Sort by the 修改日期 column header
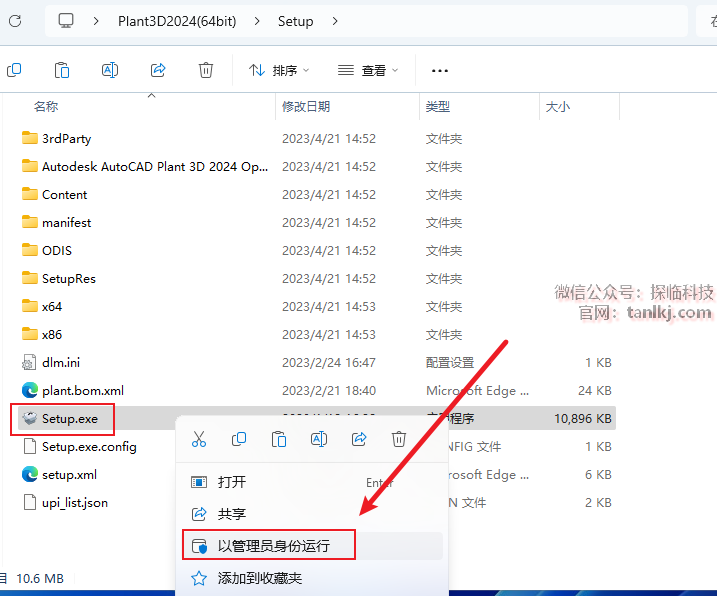 pyautogui.click(x=306, y=107)
